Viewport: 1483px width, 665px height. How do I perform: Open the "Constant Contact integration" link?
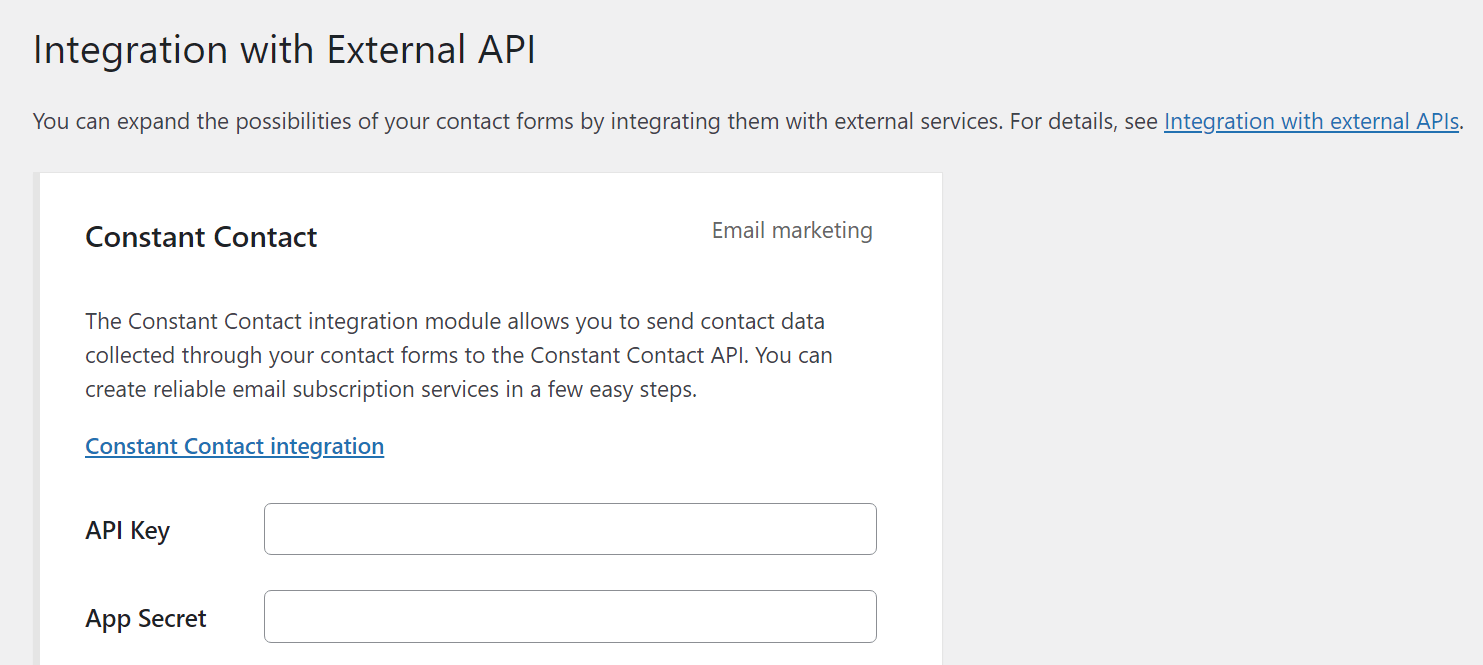coord(234,446)
